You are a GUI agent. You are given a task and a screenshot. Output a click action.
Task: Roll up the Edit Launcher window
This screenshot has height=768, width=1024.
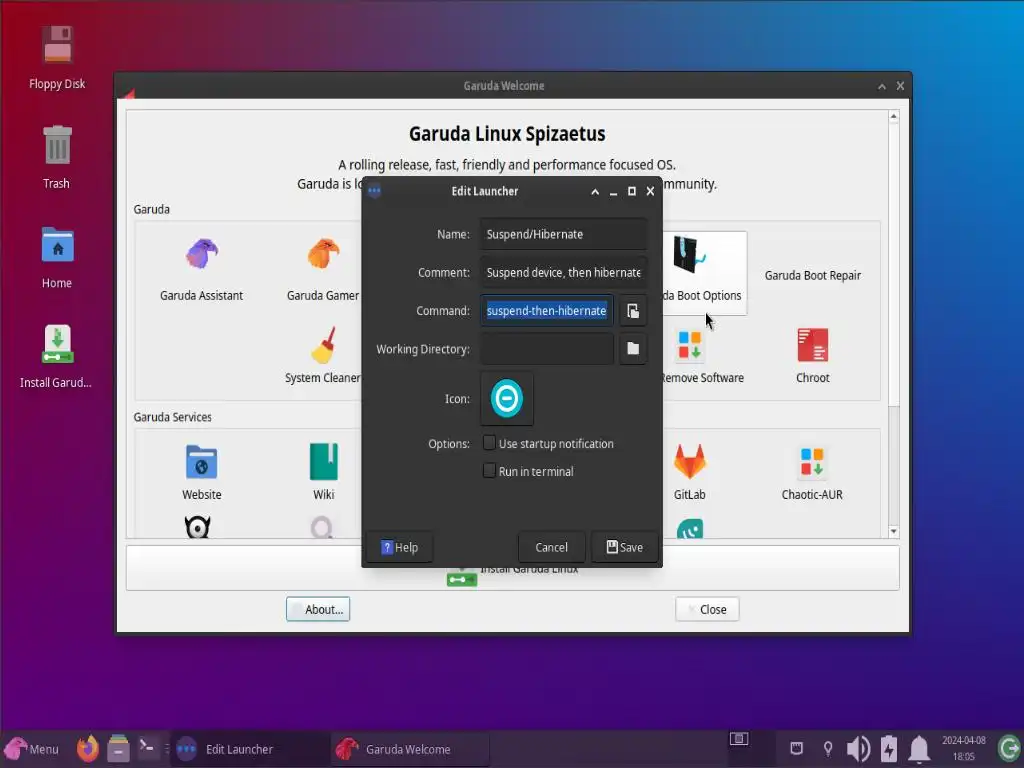[595, 191]
